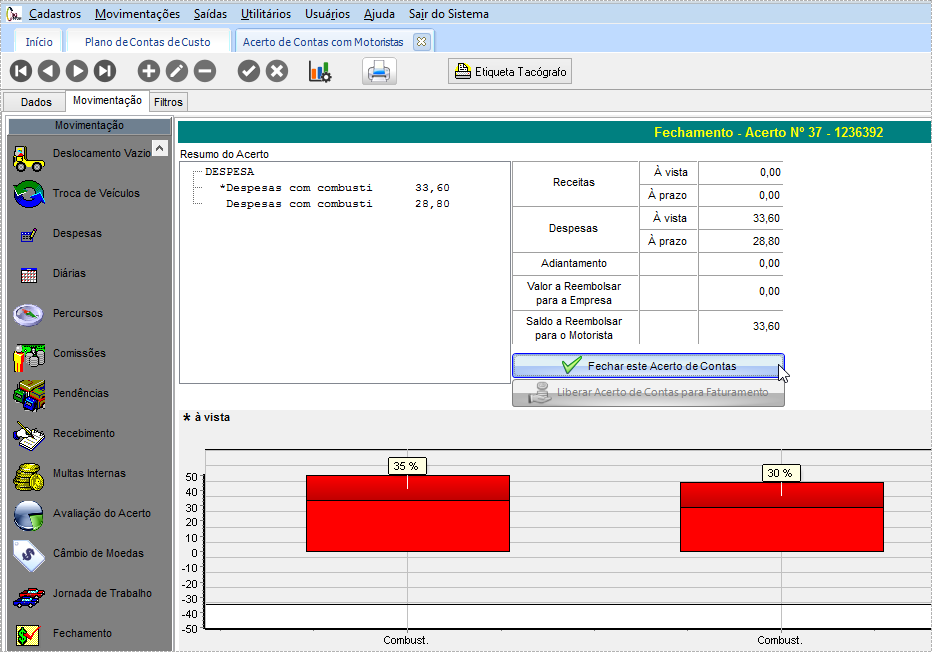Close the Acerto de Contas com Motoristas tab

pyautogui.click(x=421, y=42)
